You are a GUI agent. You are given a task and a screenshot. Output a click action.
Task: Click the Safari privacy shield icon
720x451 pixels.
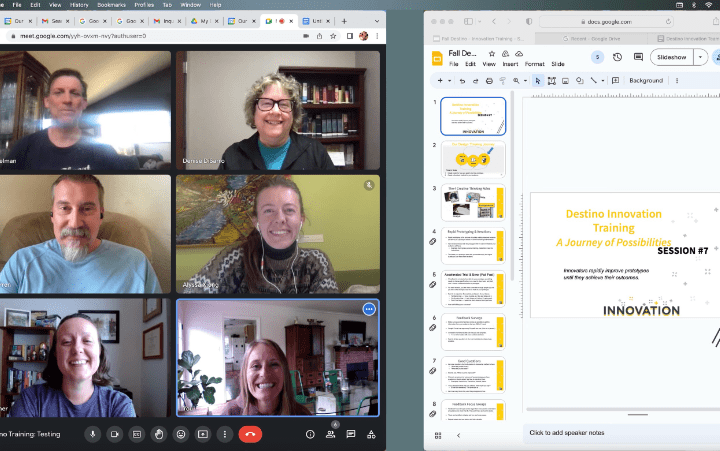pyautogui.click(x=529, y=22)
